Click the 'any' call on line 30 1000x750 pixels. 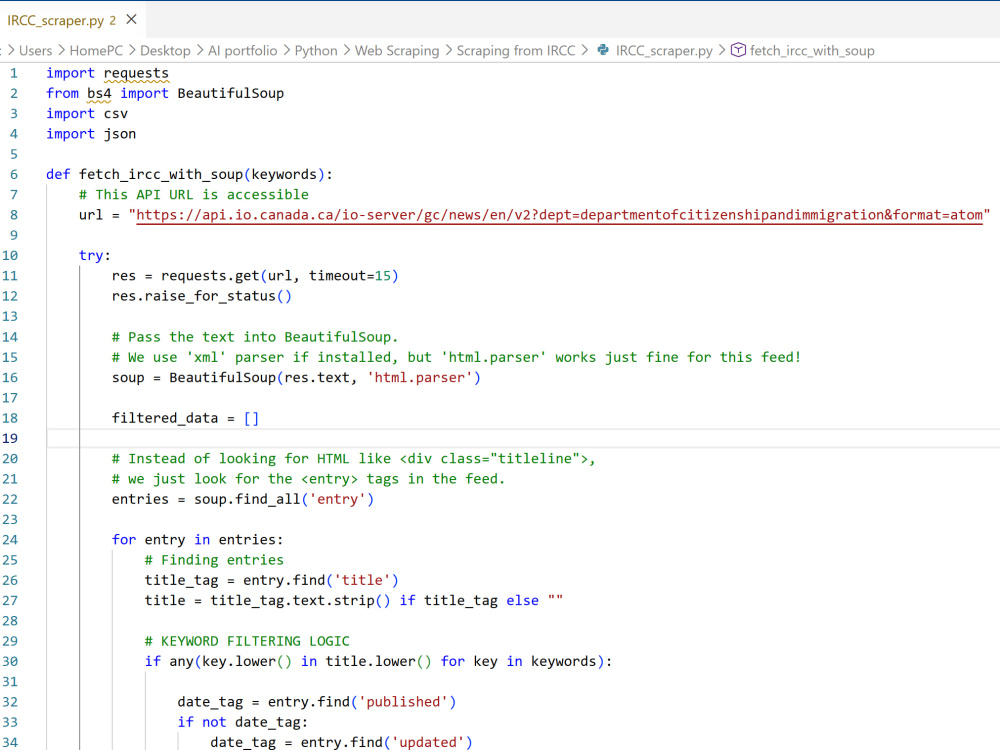point(181,661)
